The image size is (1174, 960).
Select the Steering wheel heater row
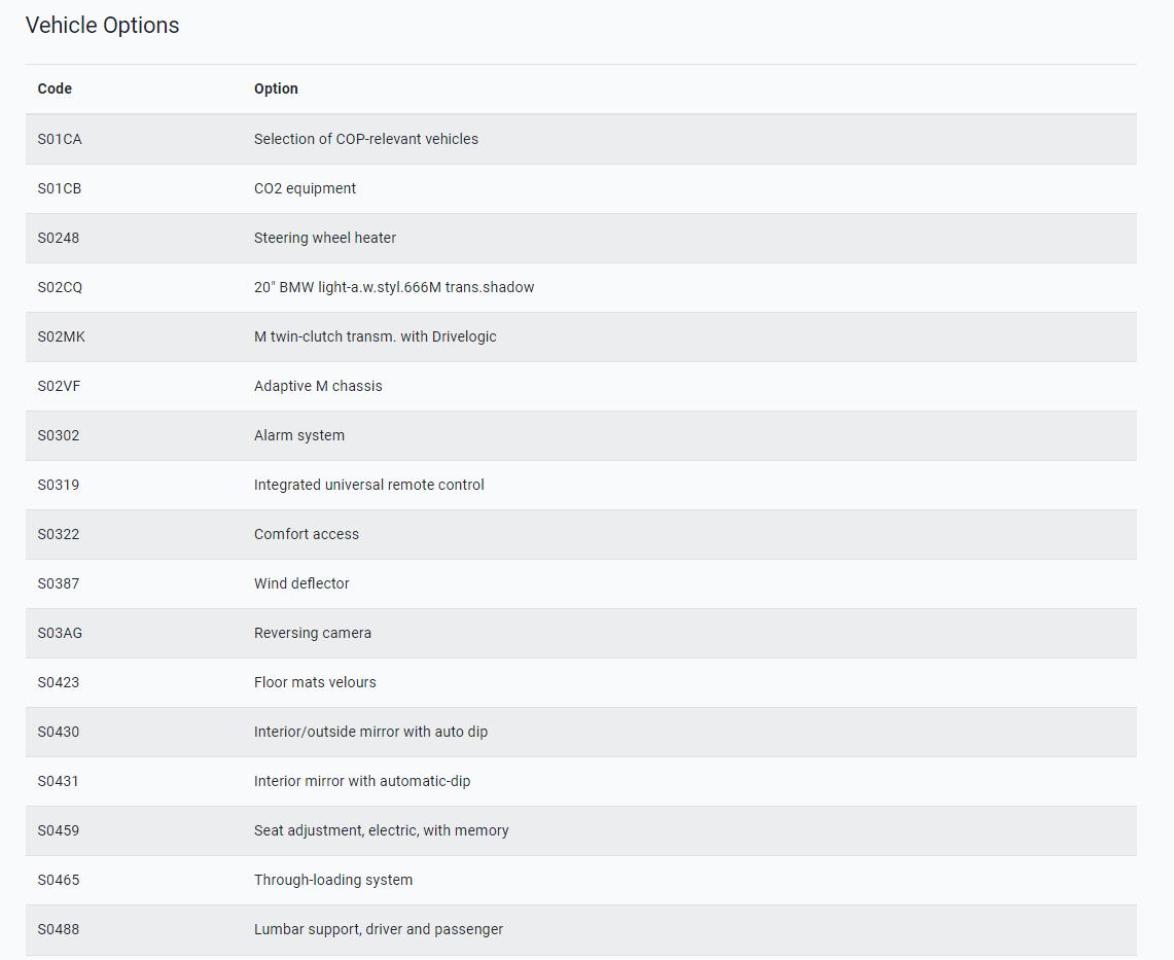[581, 238]
